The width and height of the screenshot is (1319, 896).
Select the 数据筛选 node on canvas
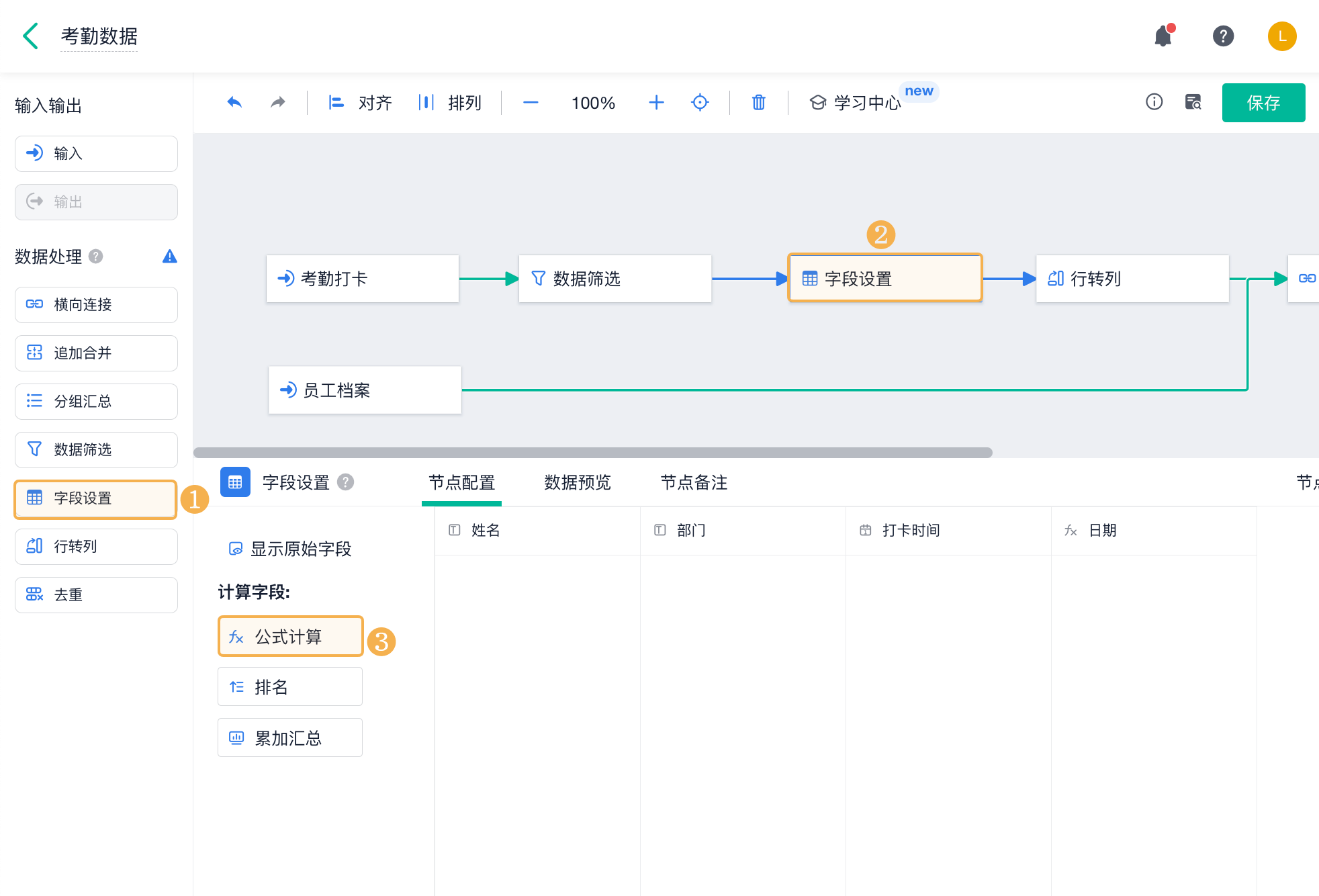(615, 279)
